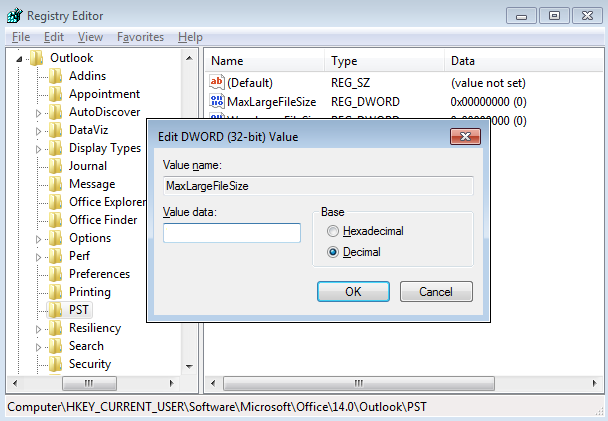Click values pane scroll right arrow
Viewport: 608px width, 421px height.
[x=594, y=383]
